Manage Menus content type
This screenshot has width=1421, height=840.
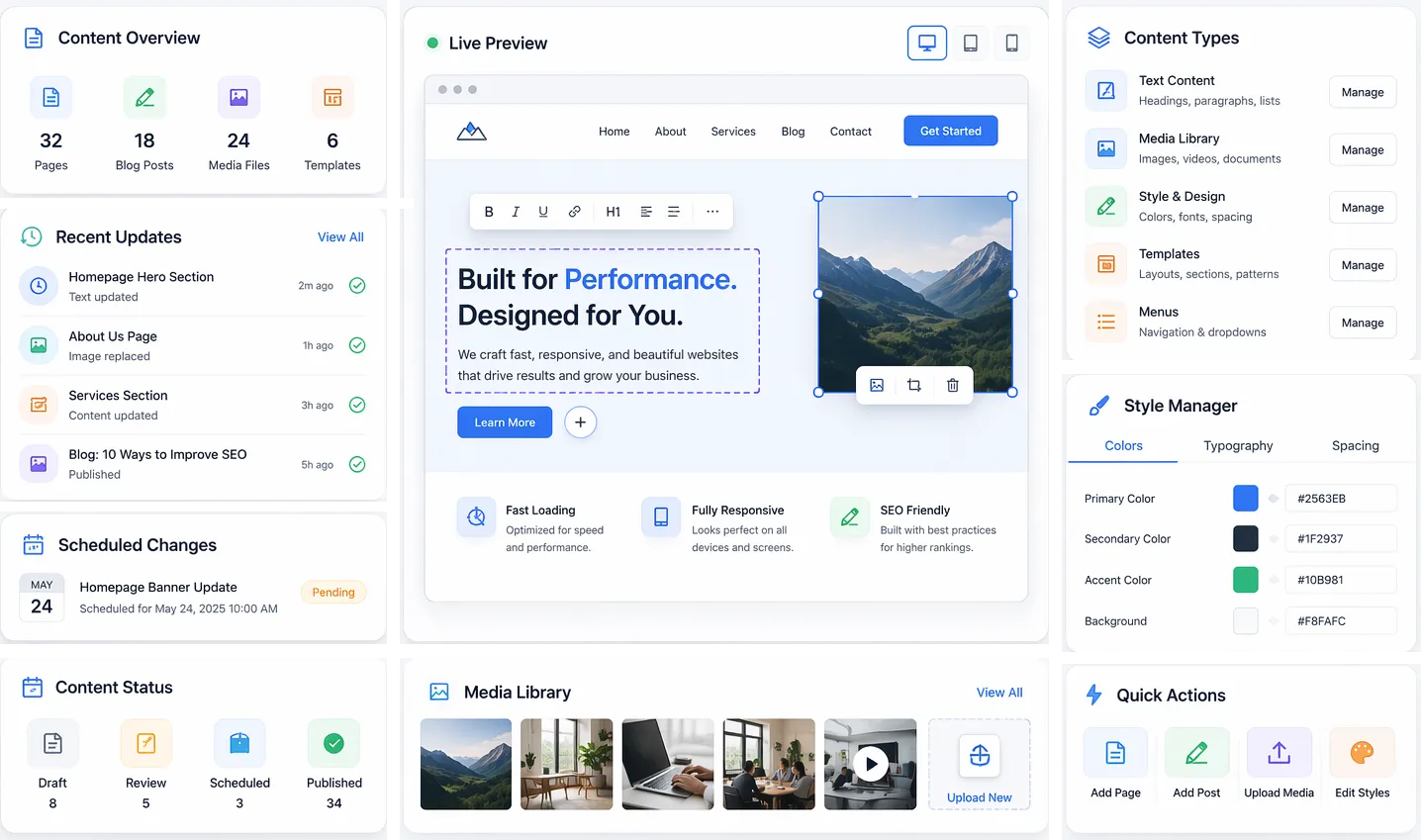[x=1363, y=323]
